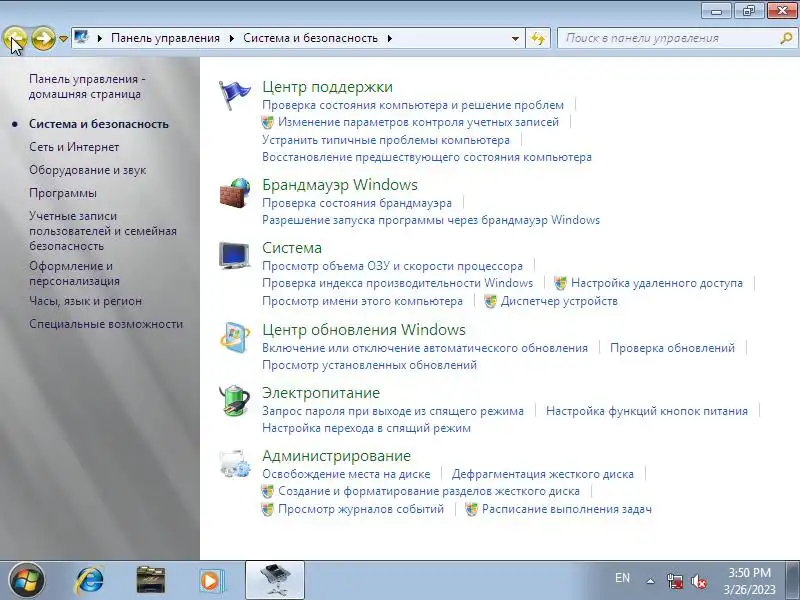
Task: Click Запрос пароля при выходе из спящего режима
Action: [393, 411]
